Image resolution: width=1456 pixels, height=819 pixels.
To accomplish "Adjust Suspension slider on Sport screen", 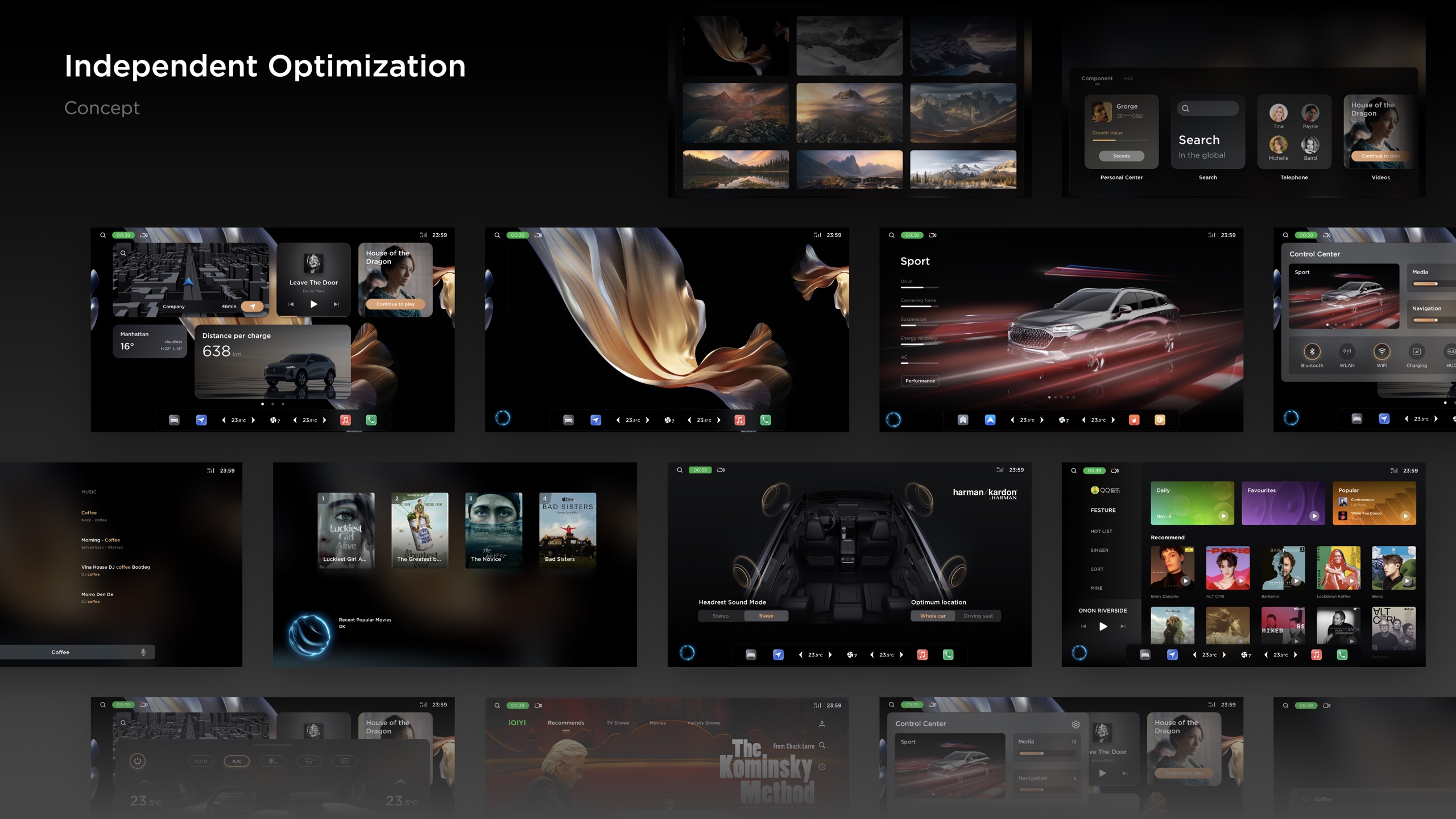I will point(920,325).
